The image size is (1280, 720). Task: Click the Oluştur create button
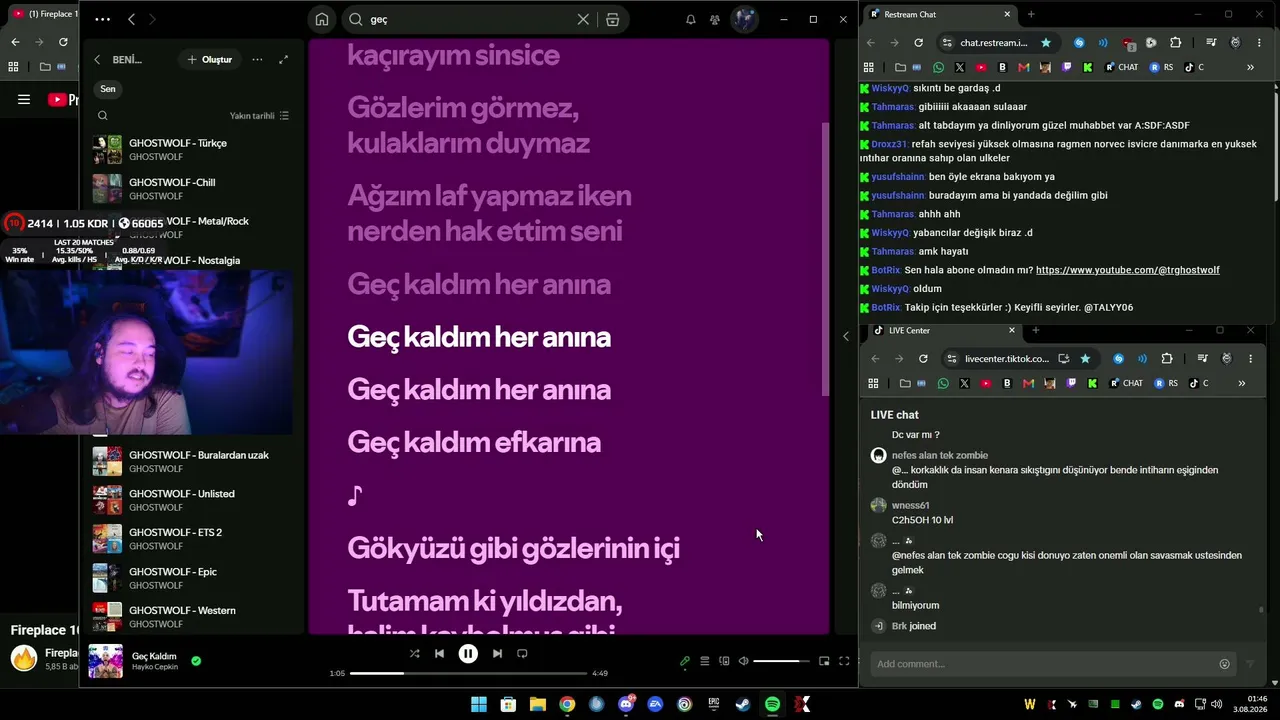(210, 60)
